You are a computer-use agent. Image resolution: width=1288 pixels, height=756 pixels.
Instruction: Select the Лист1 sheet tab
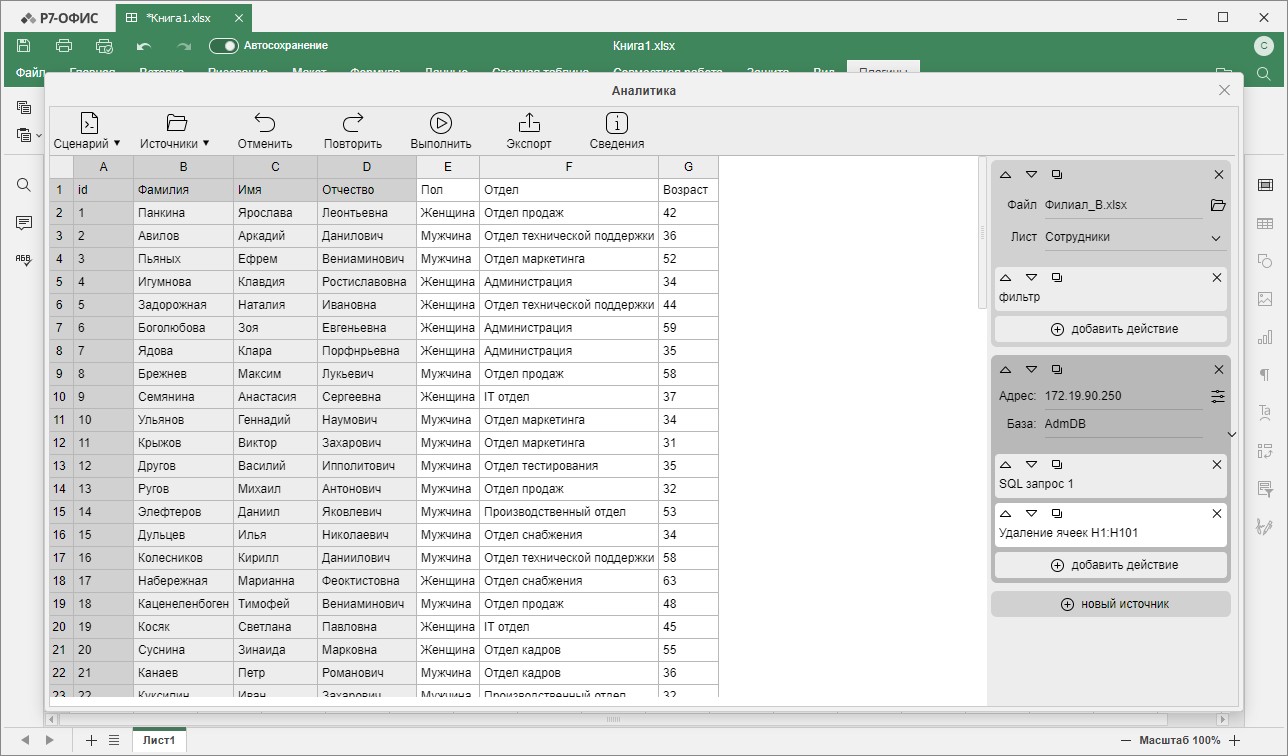159,740
